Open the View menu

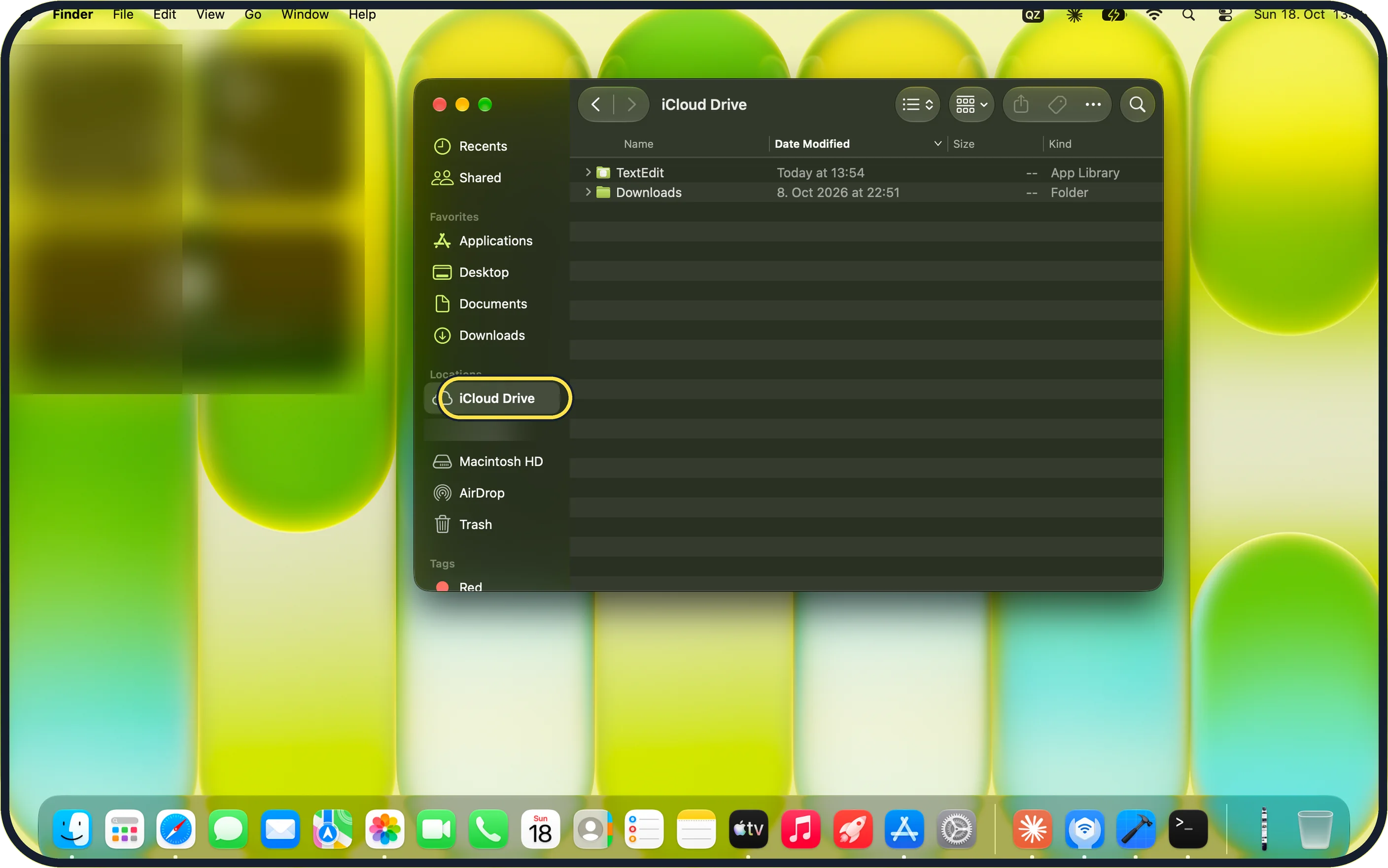[210, 14]
